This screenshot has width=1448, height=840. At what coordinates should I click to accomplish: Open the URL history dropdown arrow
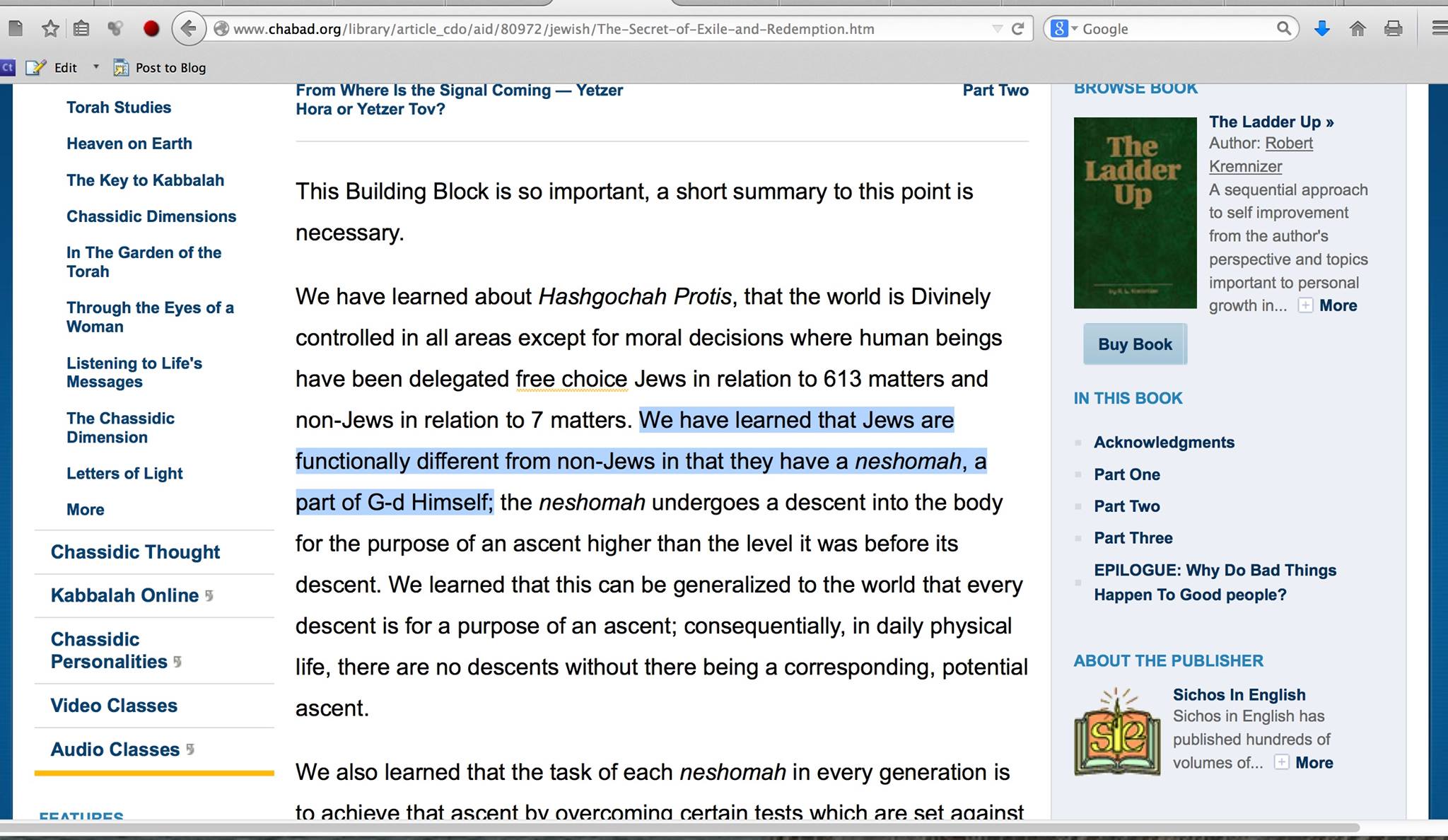997,29
